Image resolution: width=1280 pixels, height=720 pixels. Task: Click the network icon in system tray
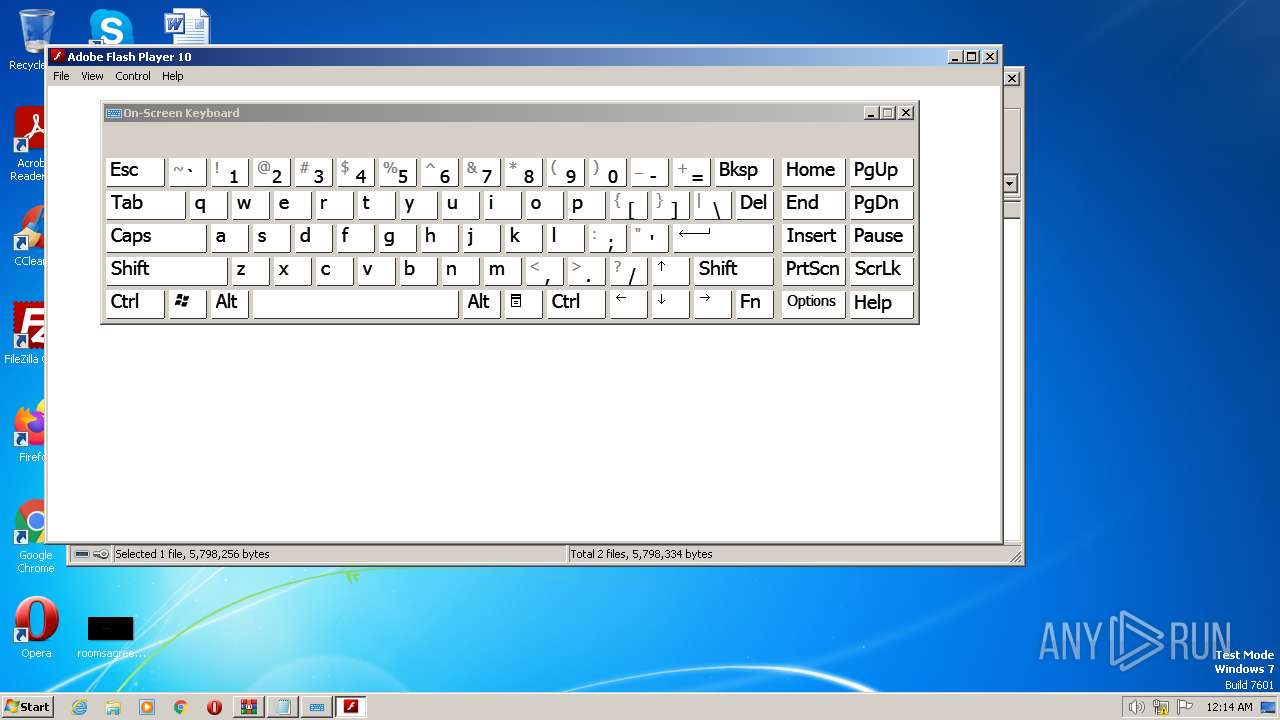(1161, 707)
